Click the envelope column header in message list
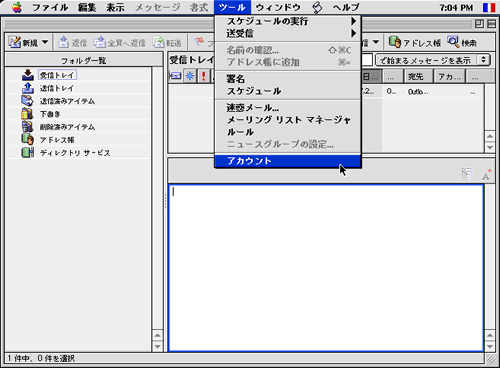Image resolution: width=500 pixels, height=368 pixels. (x=176, y=76)
